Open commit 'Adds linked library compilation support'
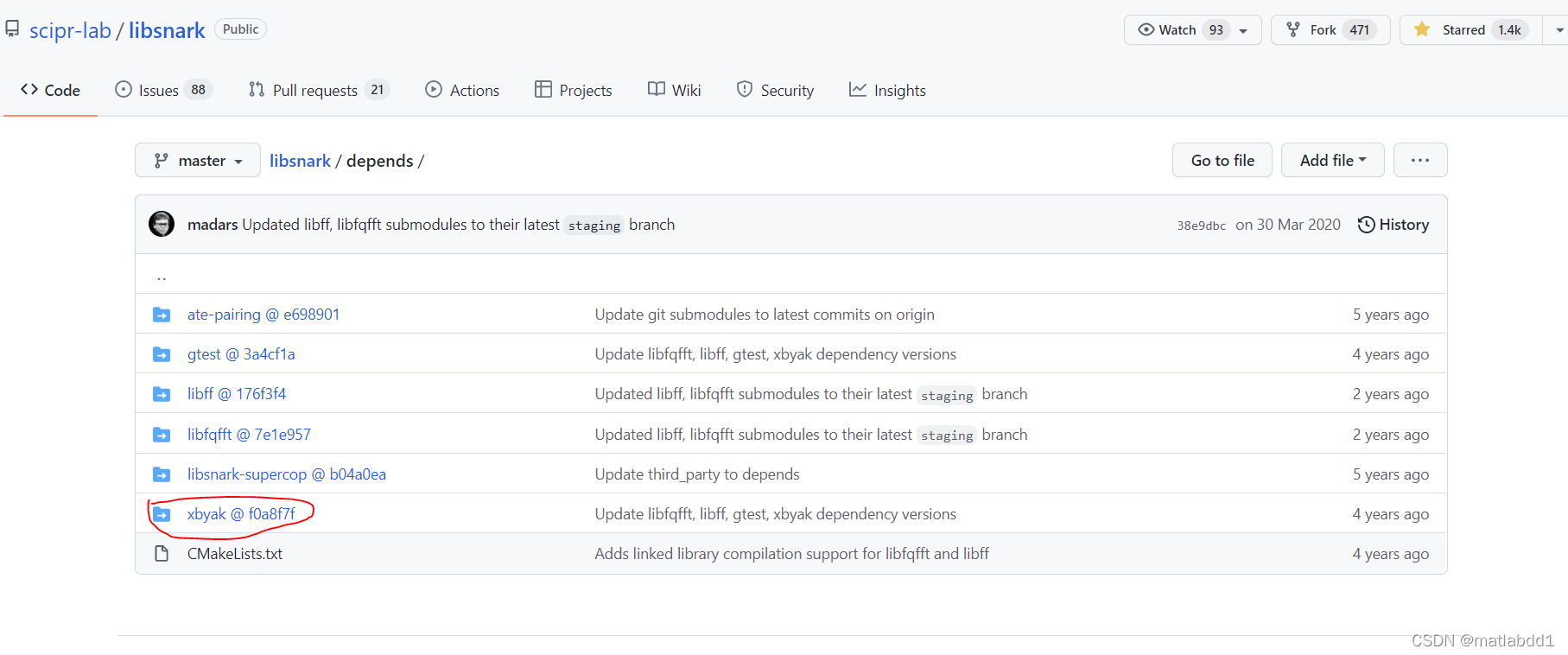 click(x=792, y=554)
